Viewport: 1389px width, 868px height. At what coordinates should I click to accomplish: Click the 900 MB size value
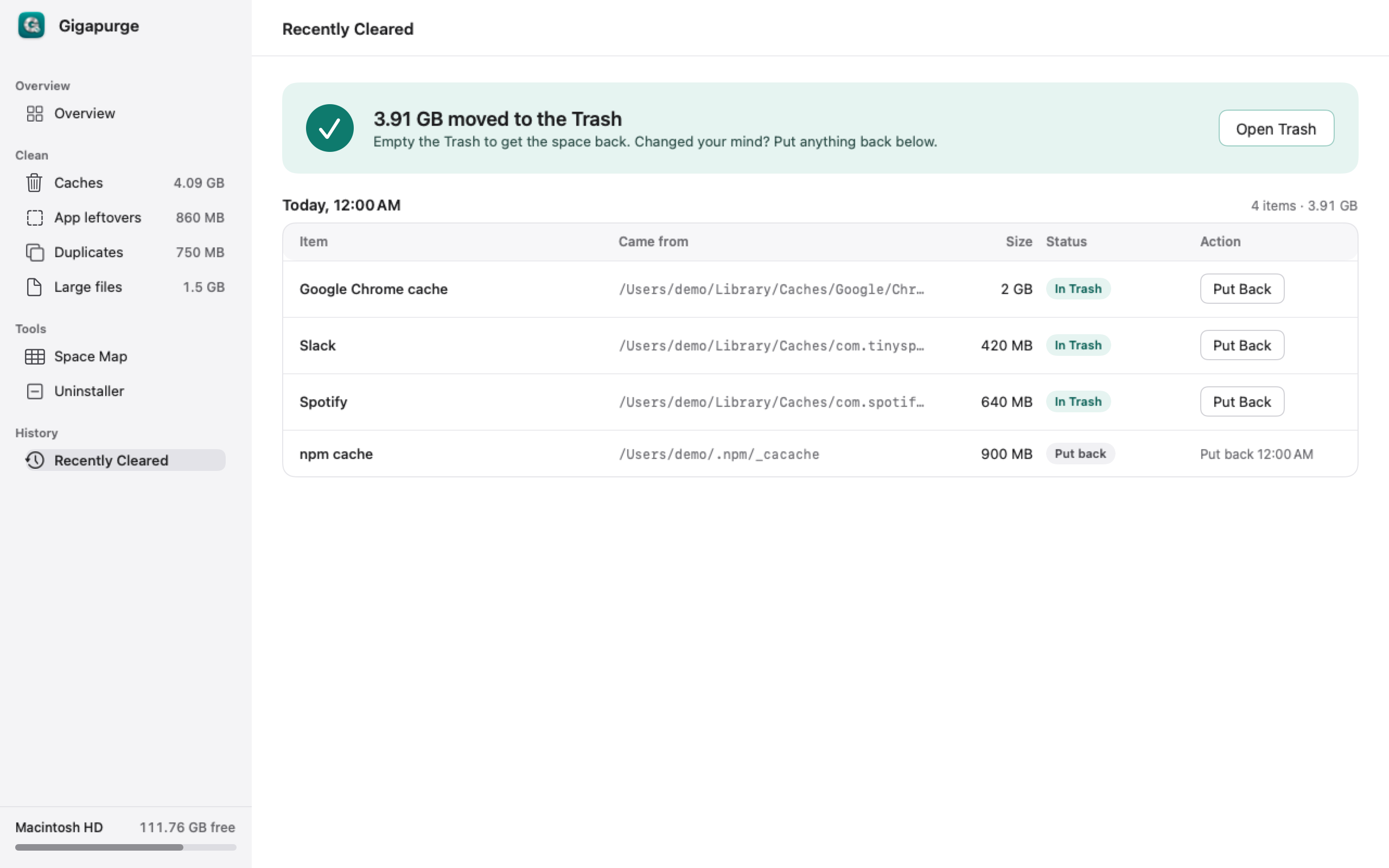[1006, 454]
